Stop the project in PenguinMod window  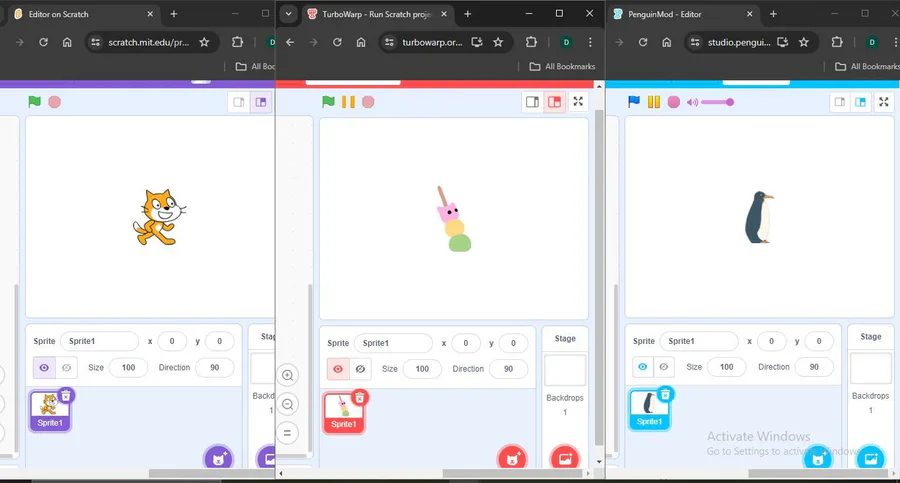pyautogui.click(x=674, y=102)
